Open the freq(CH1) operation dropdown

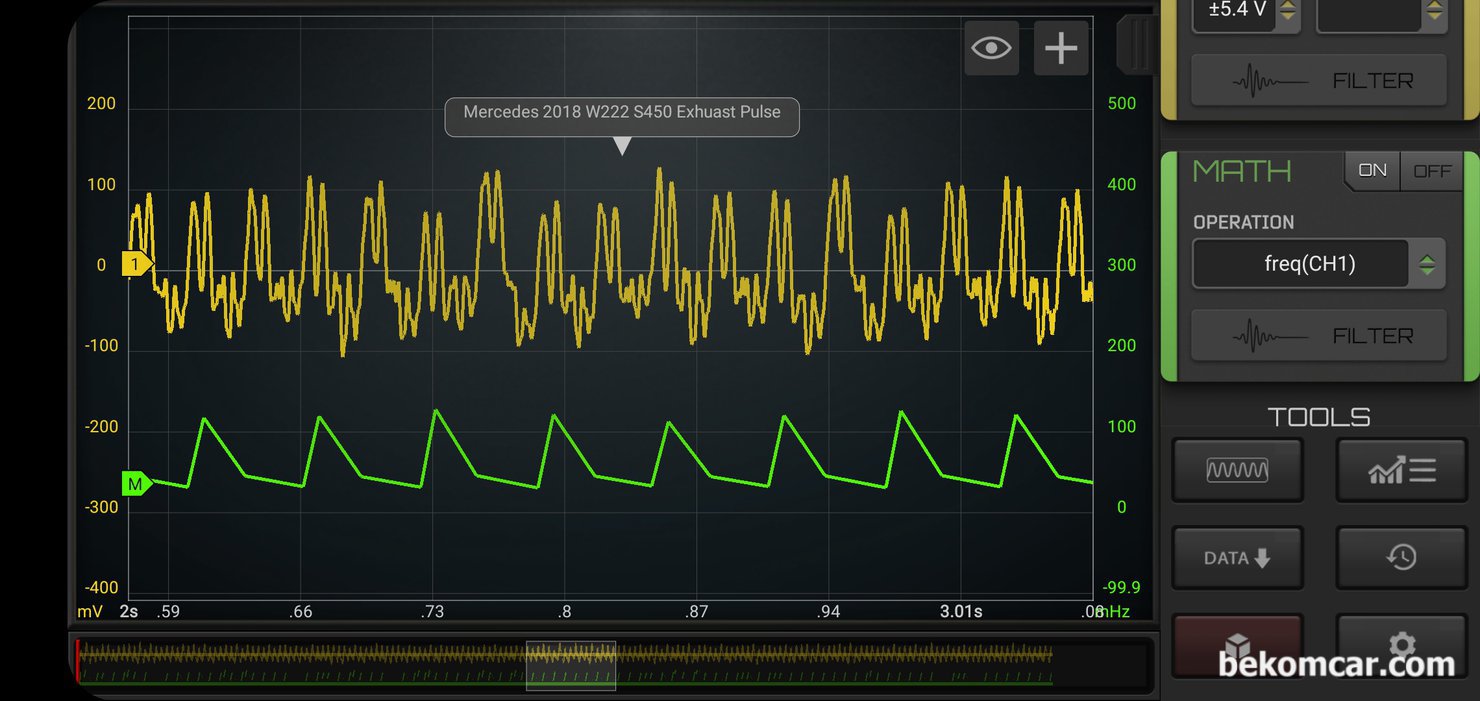[x=1317, y=264]
